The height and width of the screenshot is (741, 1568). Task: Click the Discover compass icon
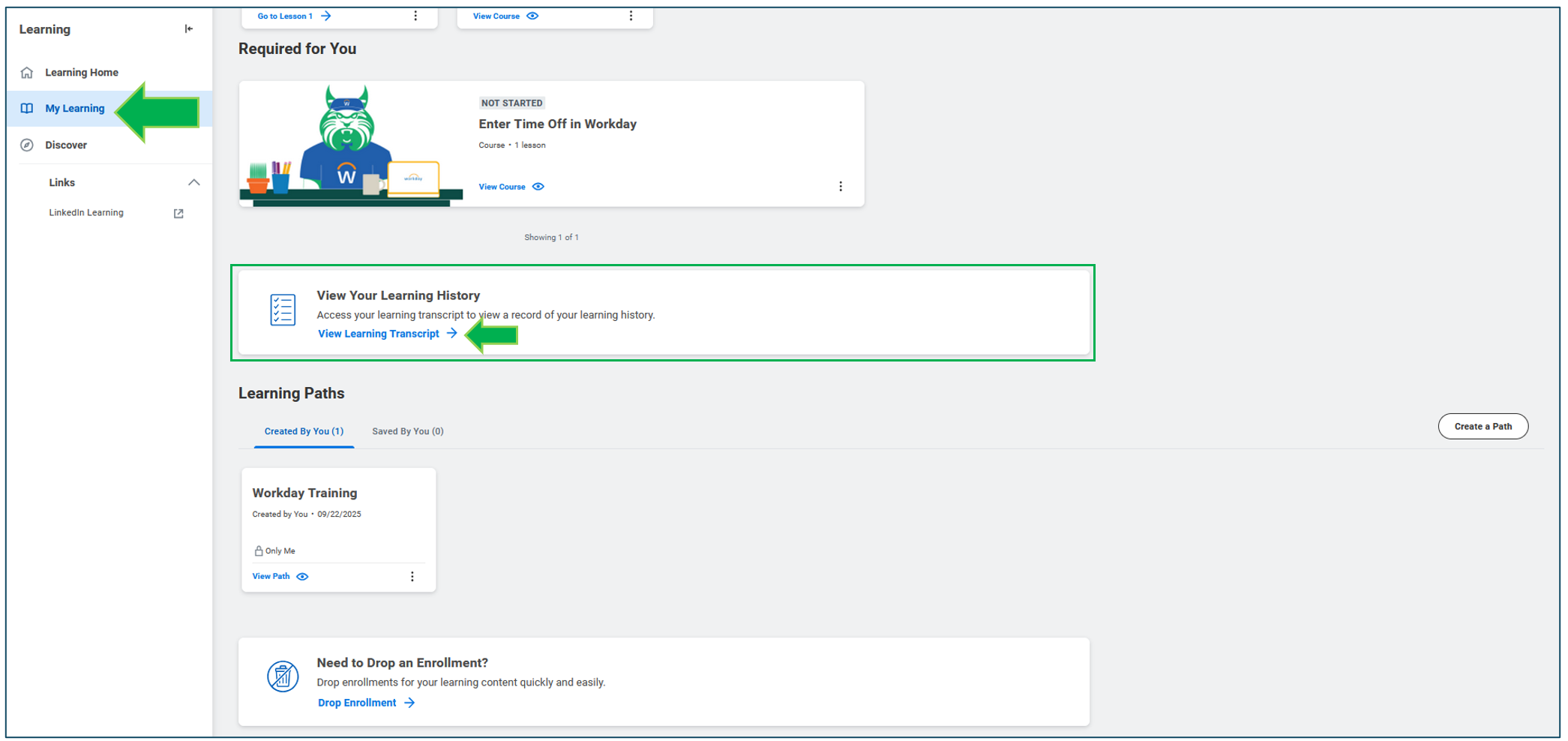27,145
